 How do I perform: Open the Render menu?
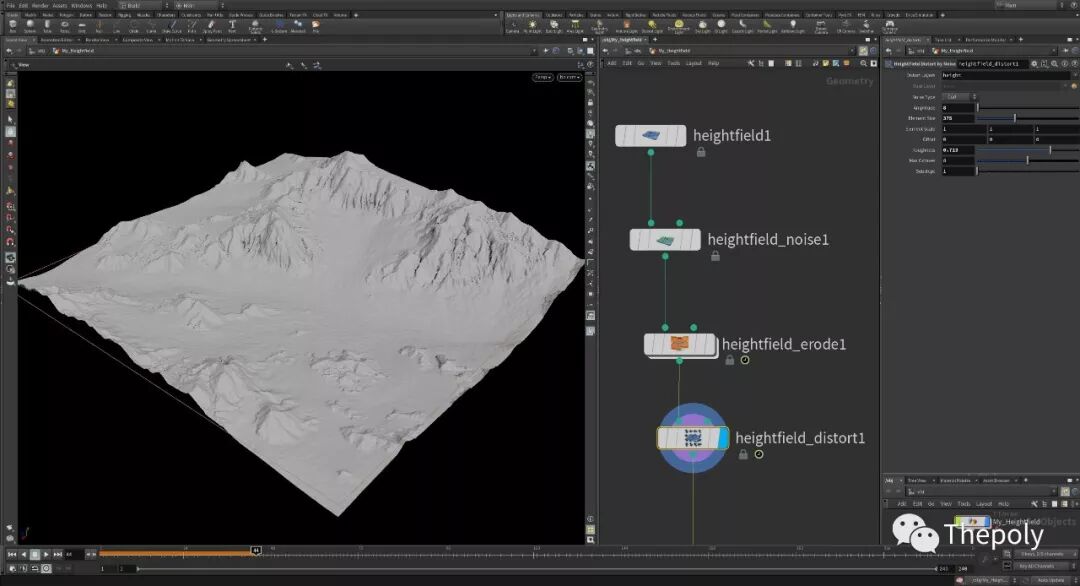[x=40, y=5]
